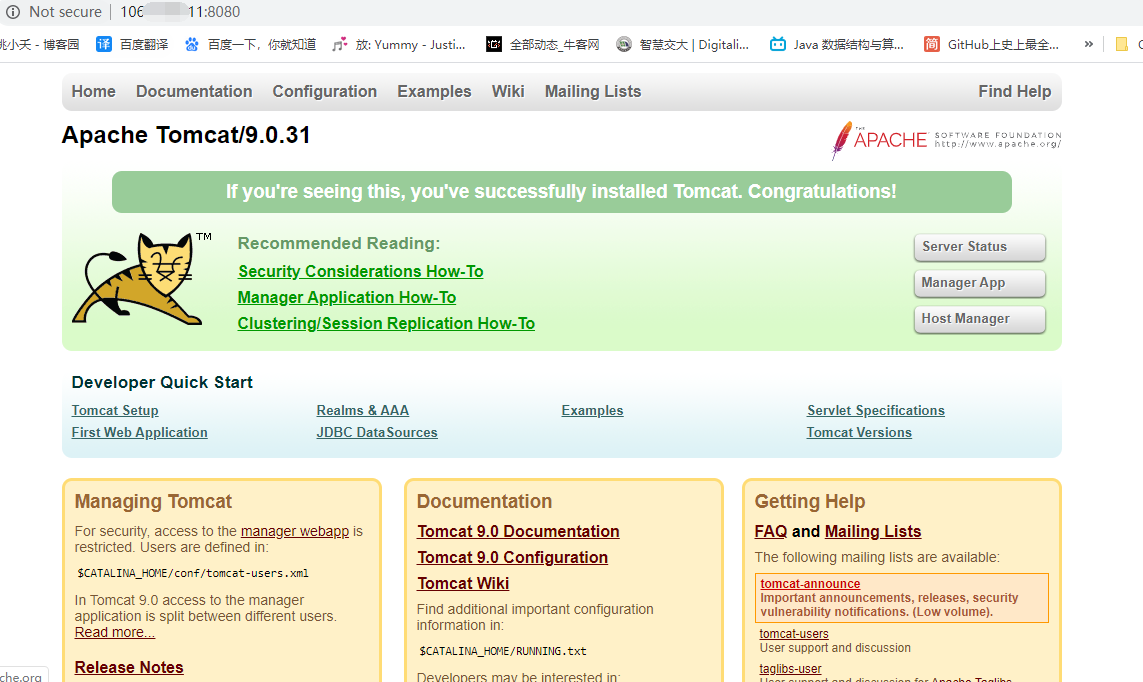The image size is (1143, 682).
Task: Open the taglibs-user mailing list link
Action: click(x=790, y=669)
